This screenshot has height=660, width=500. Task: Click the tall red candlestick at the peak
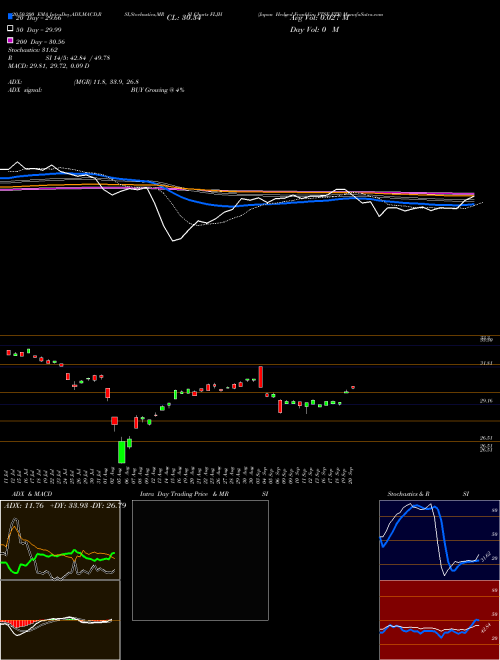[261, 377]
